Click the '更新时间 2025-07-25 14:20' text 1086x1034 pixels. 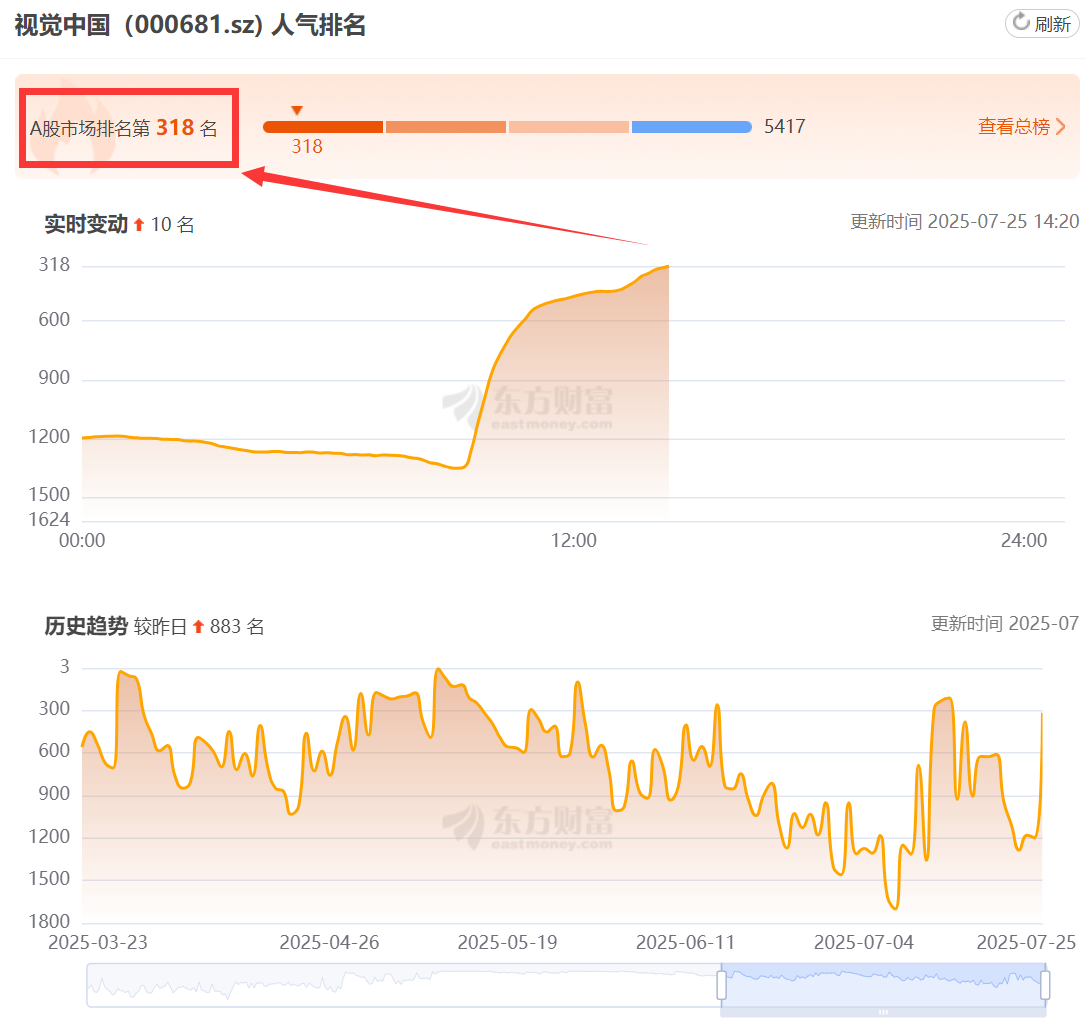964,222
